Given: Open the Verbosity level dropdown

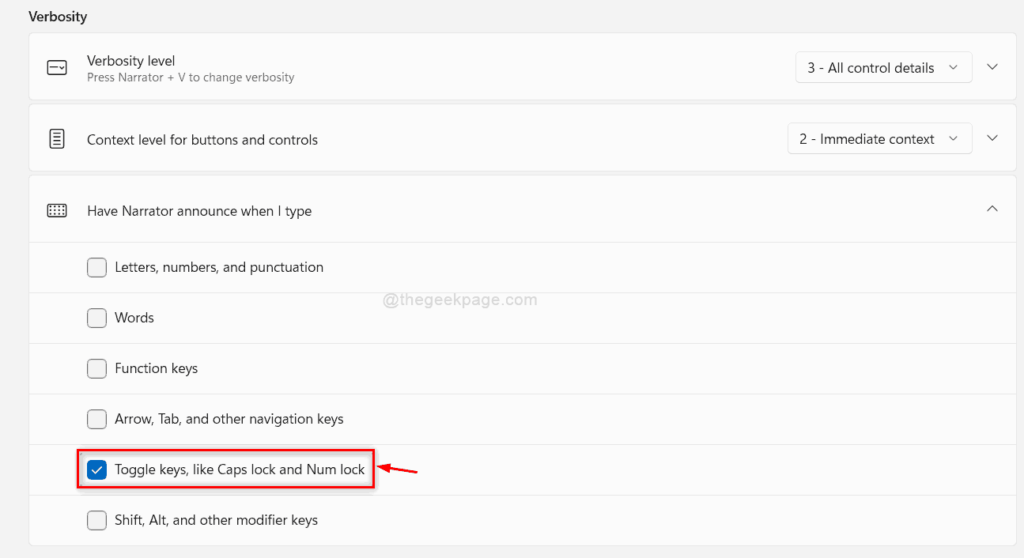Looking at the screenshot, I should (884, 68).
